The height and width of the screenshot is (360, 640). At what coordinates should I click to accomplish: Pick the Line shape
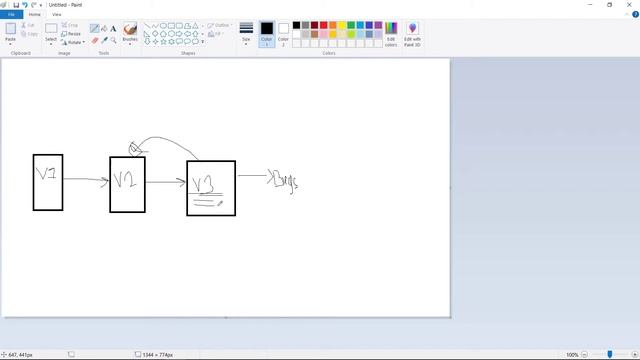coord(147,25)
